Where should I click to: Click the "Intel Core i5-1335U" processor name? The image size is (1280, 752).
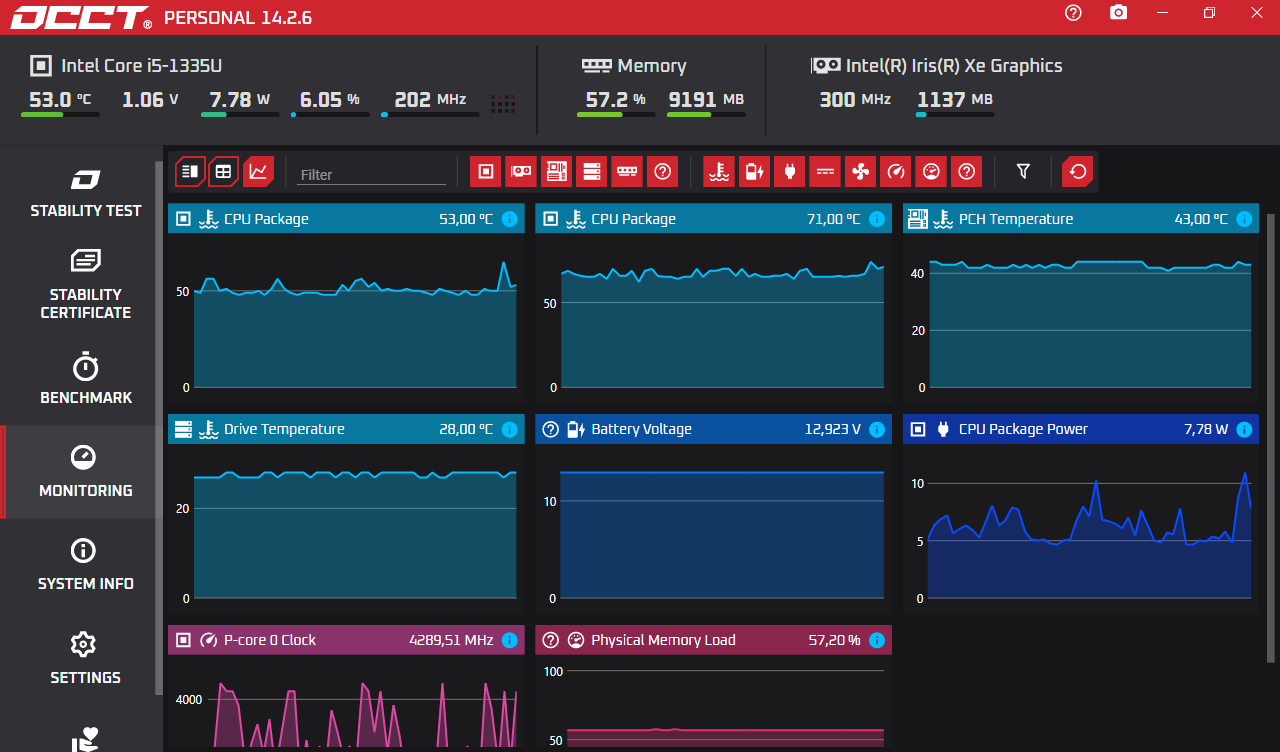[142, 66]
